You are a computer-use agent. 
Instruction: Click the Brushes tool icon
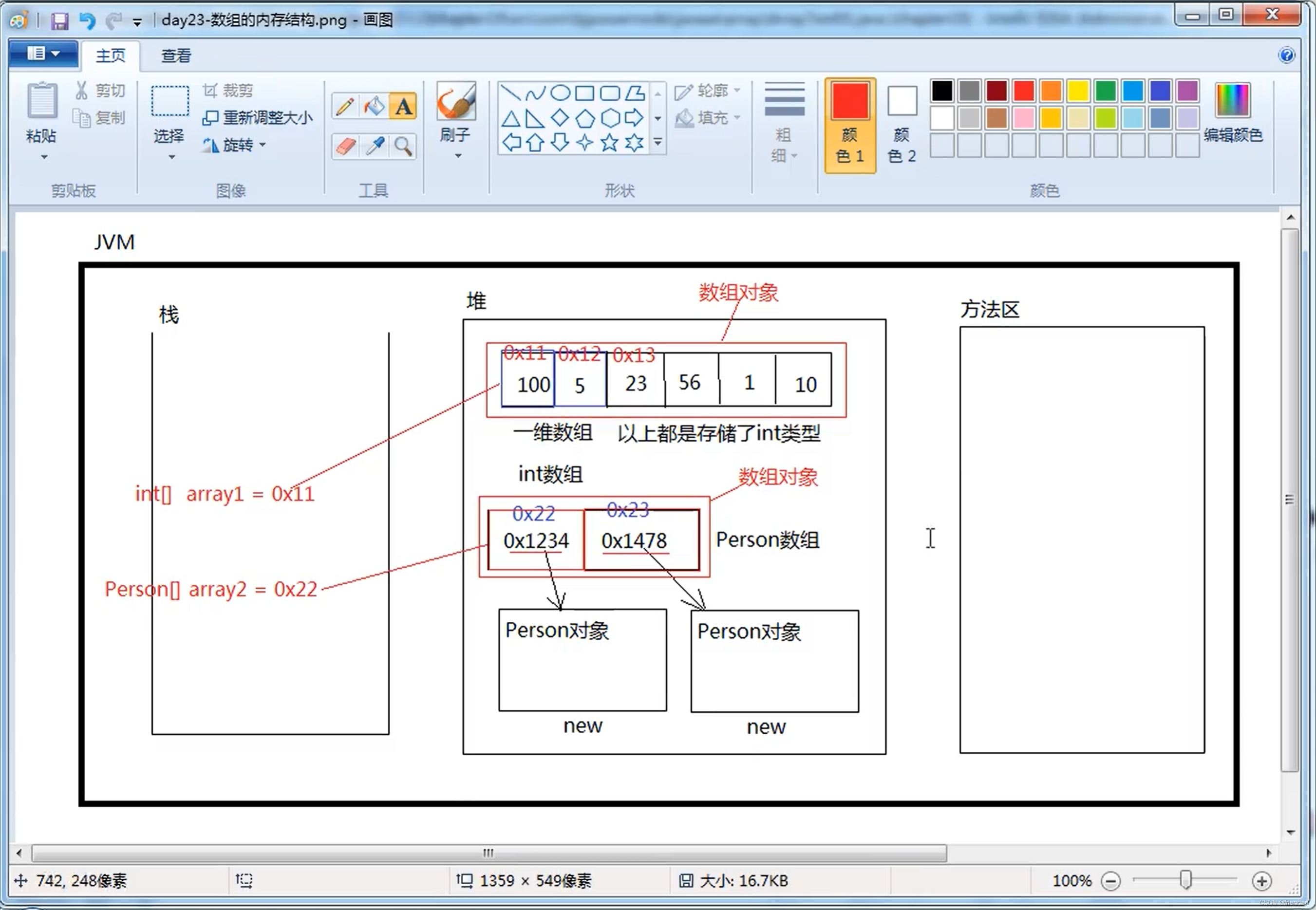[x=455, y=101]
